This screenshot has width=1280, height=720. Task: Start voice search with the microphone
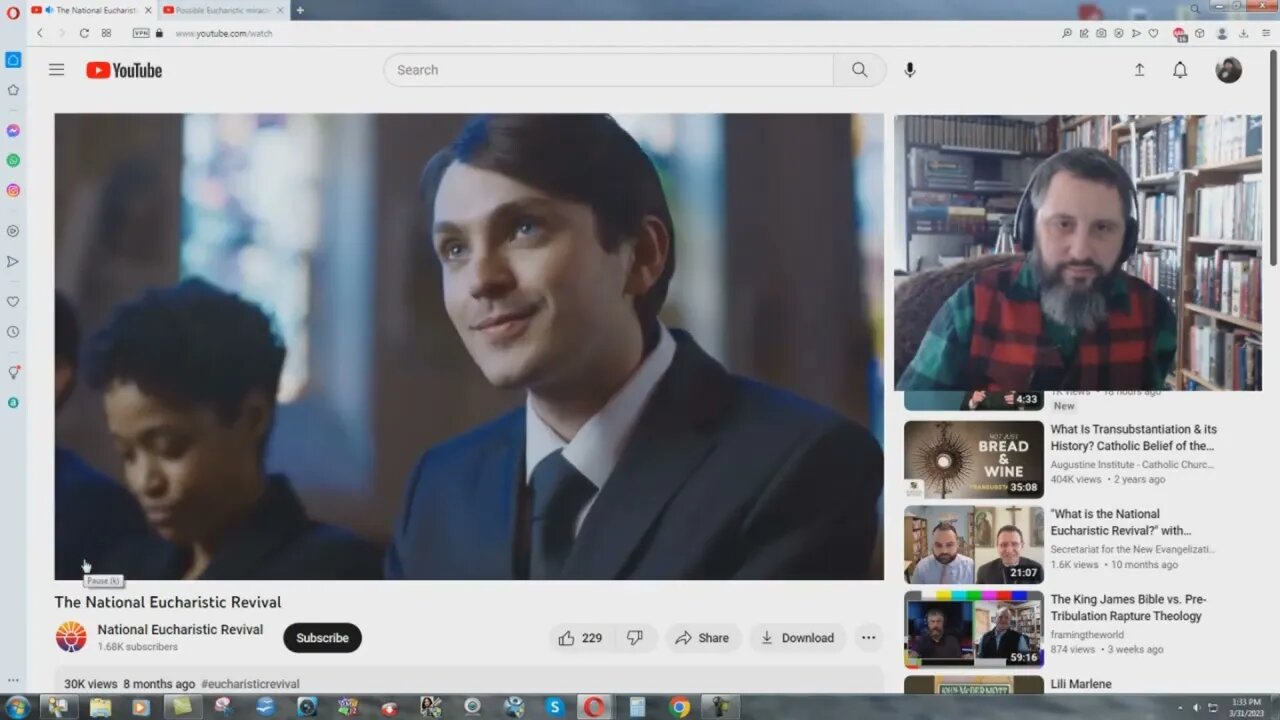tap(910, 70)
